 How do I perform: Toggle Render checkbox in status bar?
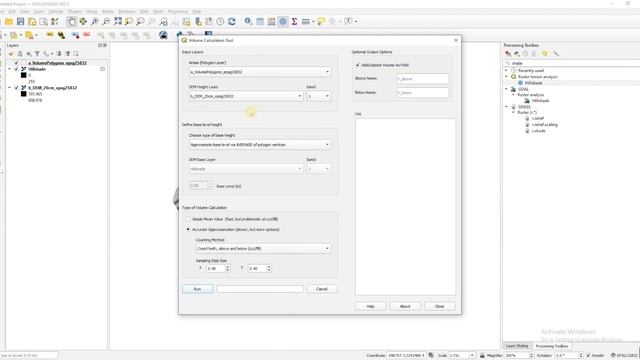coord(588,356)
